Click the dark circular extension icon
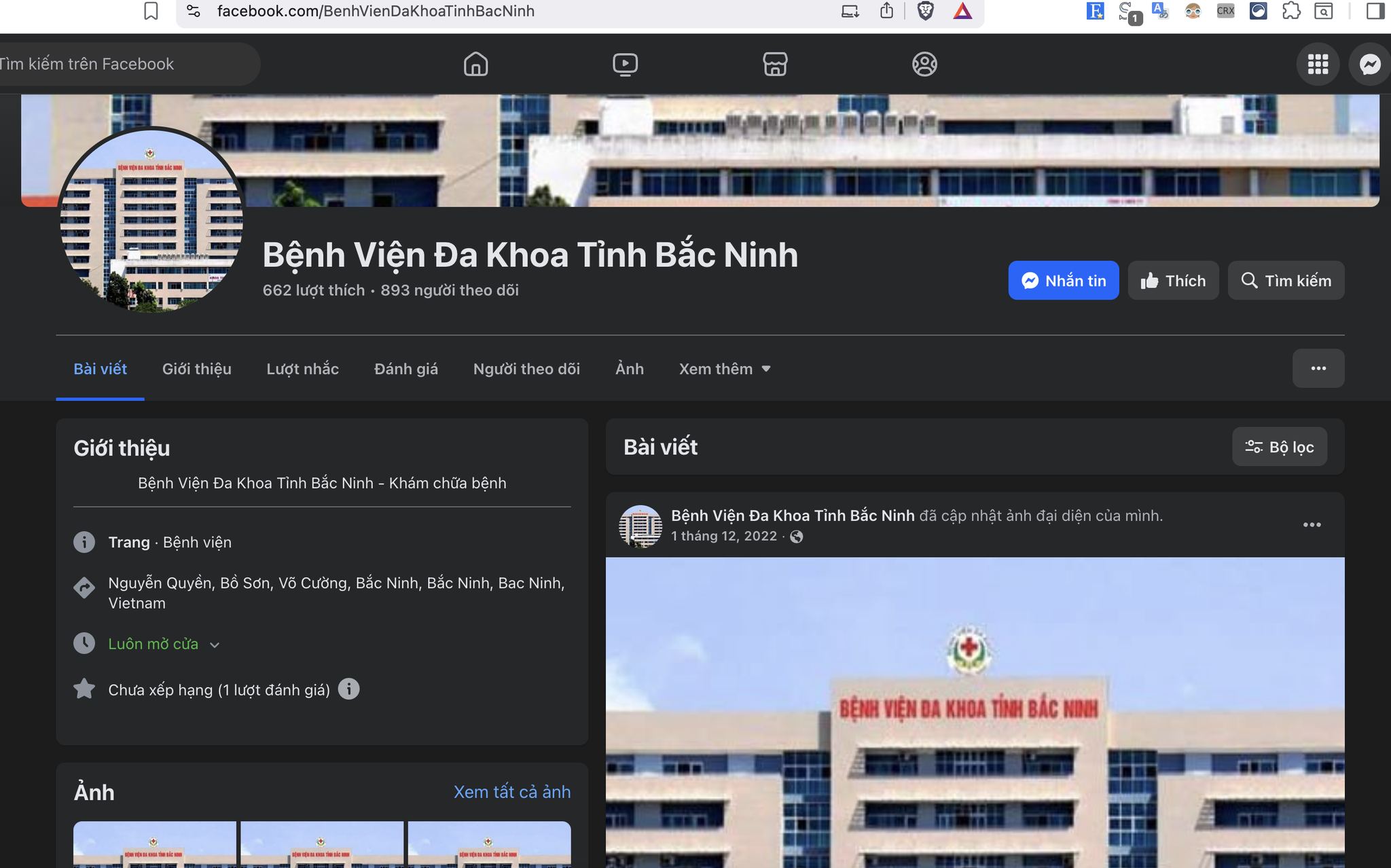This screenshot has width=1391, height=868. coord(1259,11)
